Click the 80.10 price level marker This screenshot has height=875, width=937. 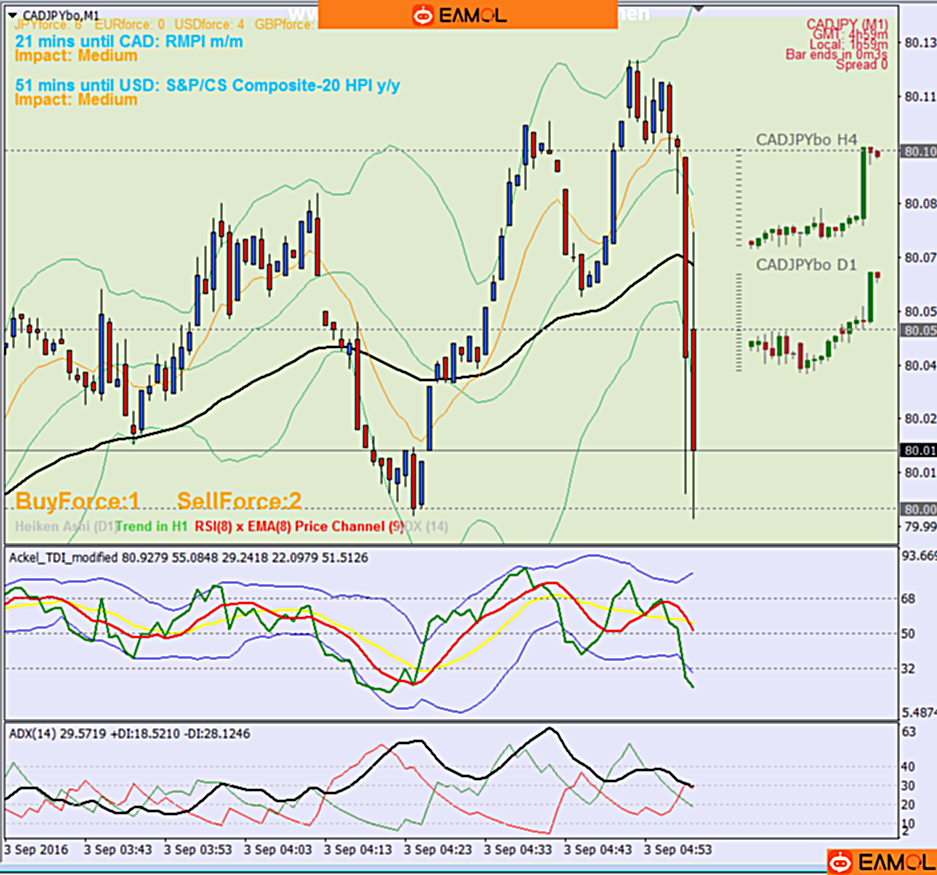918,151
